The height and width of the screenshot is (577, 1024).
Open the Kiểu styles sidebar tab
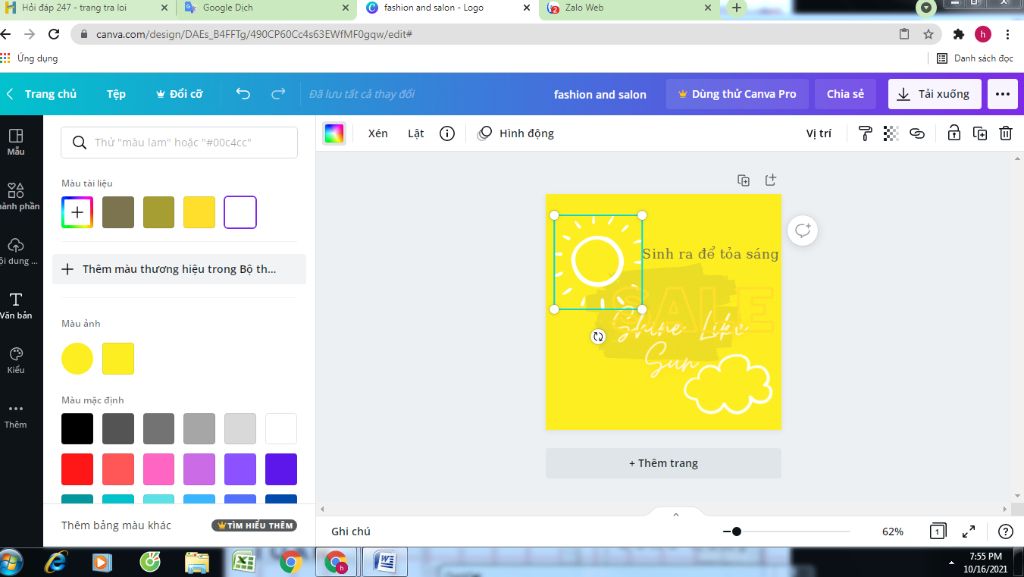[x=16, y=360]
